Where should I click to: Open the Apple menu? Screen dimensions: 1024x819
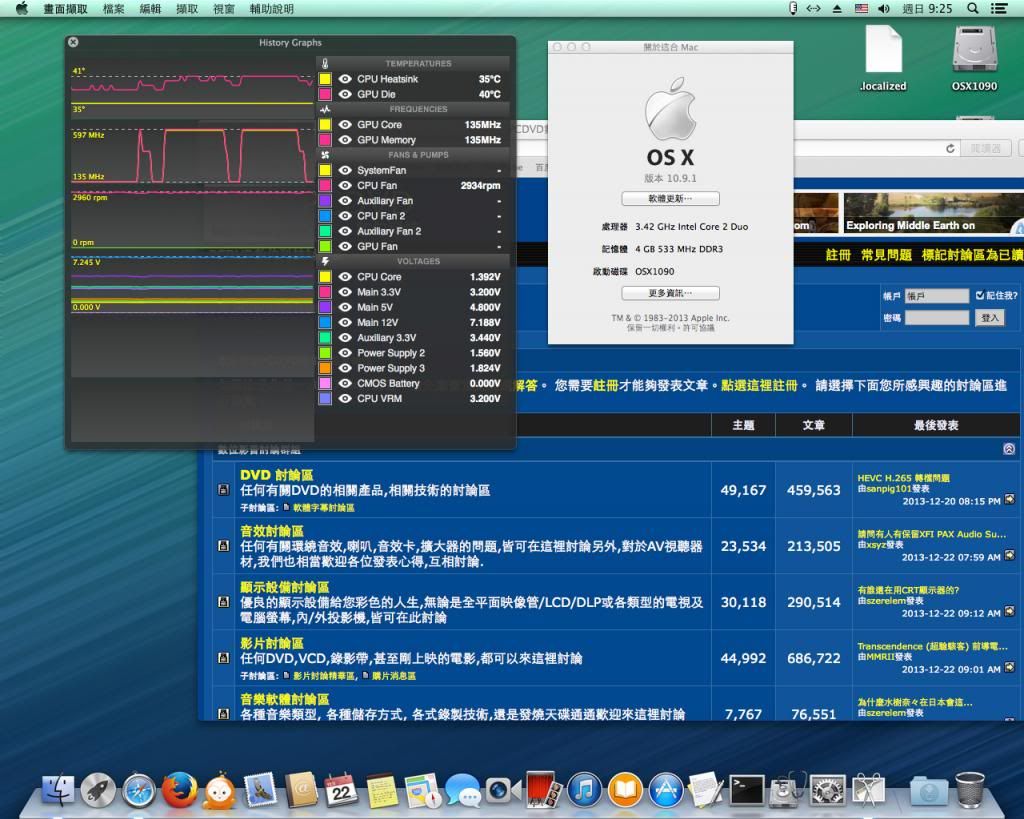coord(22,8)
